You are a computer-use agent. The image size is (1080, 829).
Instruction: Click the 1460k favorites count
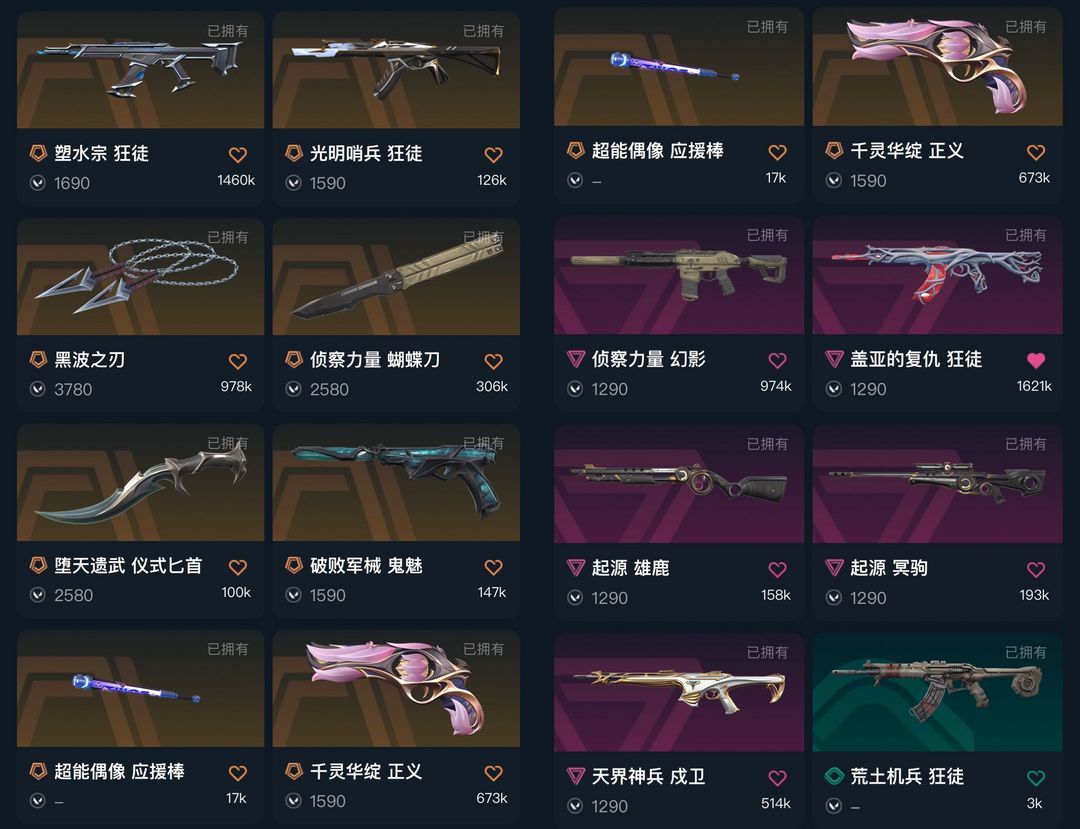point(236,180)
